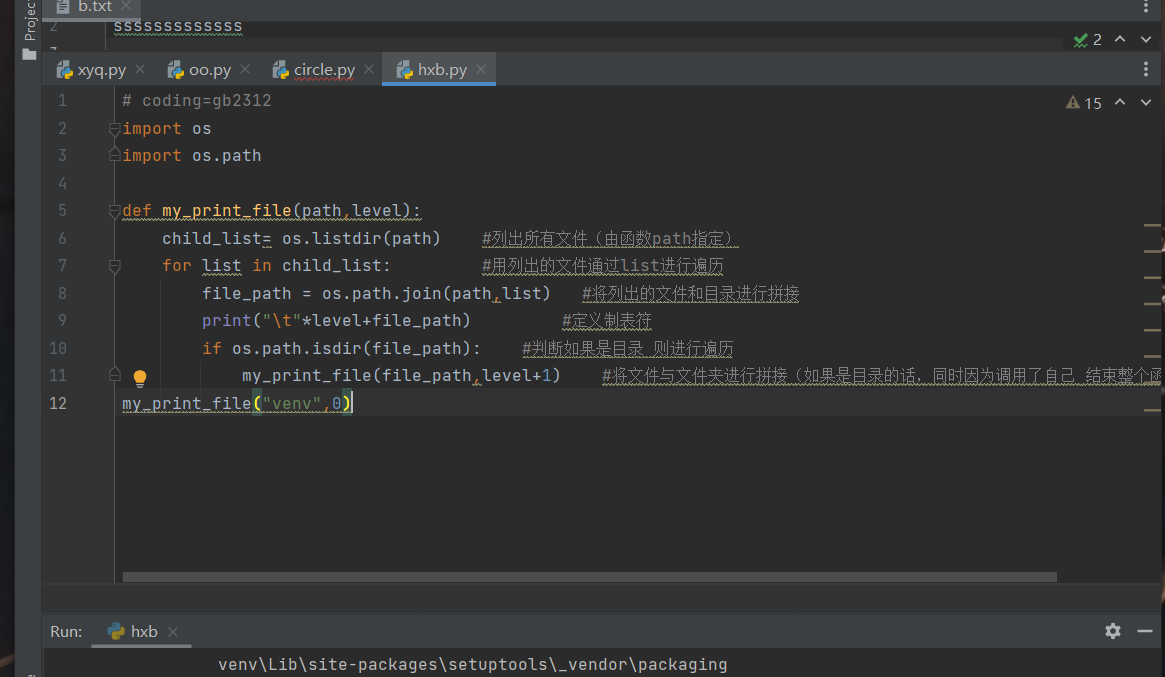This screenshot has width=1165, height=677.
Task: Select the hxb run configuration tab
Action: click(143, 632)
